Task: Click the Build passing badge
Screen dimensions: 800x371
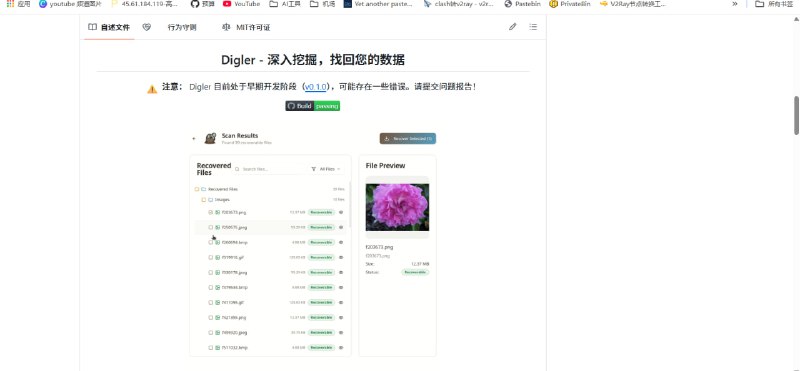Action: [312, 106]
